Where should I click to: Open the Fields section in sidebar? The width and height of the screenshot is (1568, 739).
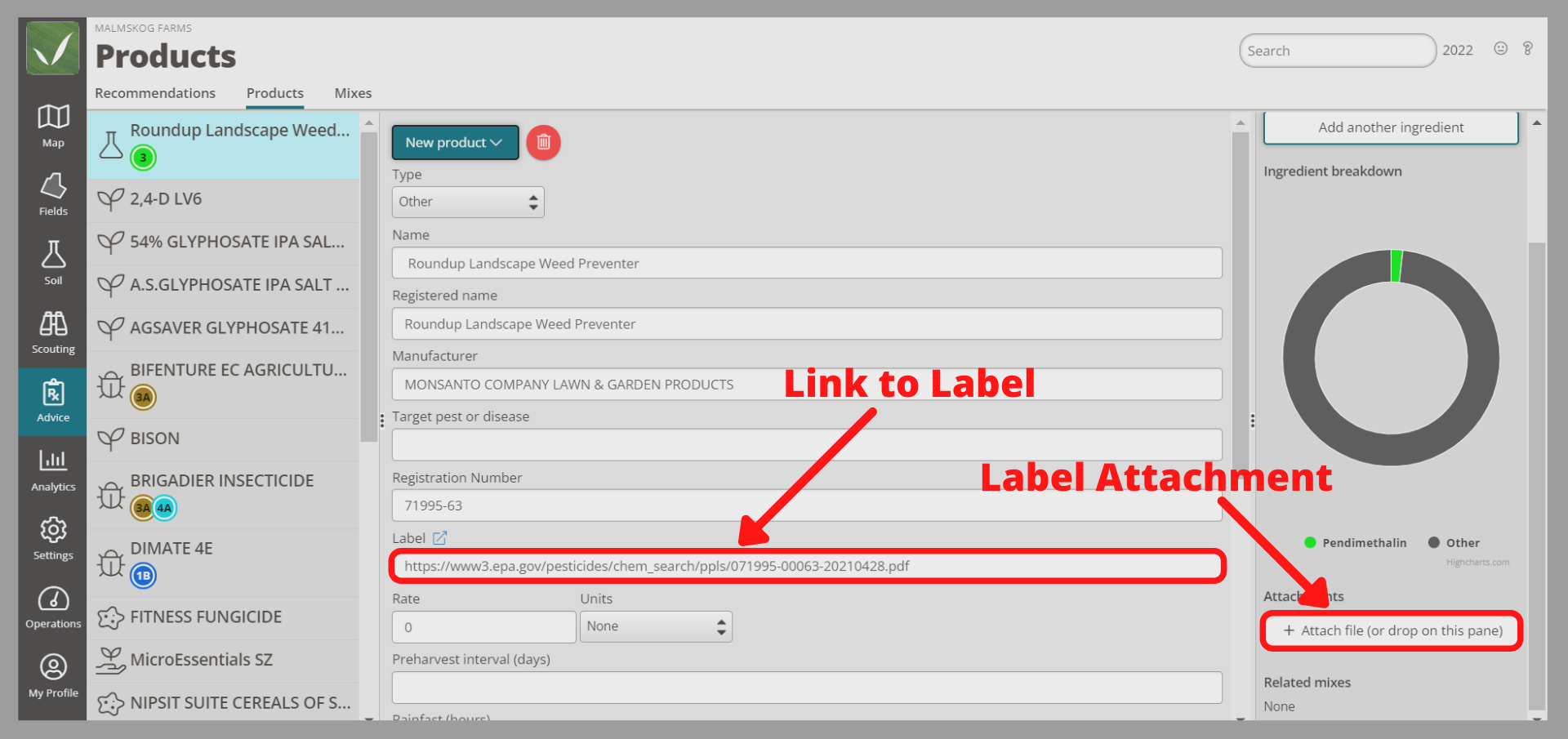pyautogui.click(x=53, y=194)
